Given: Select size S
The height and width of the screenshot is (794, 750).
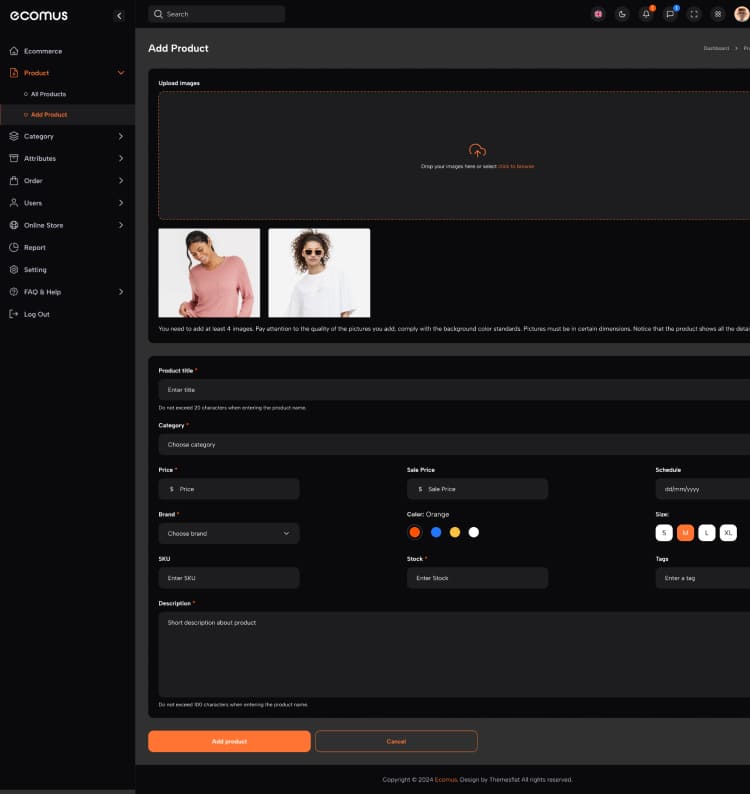Looking at the screenshot, I should [x=664, y=533].
